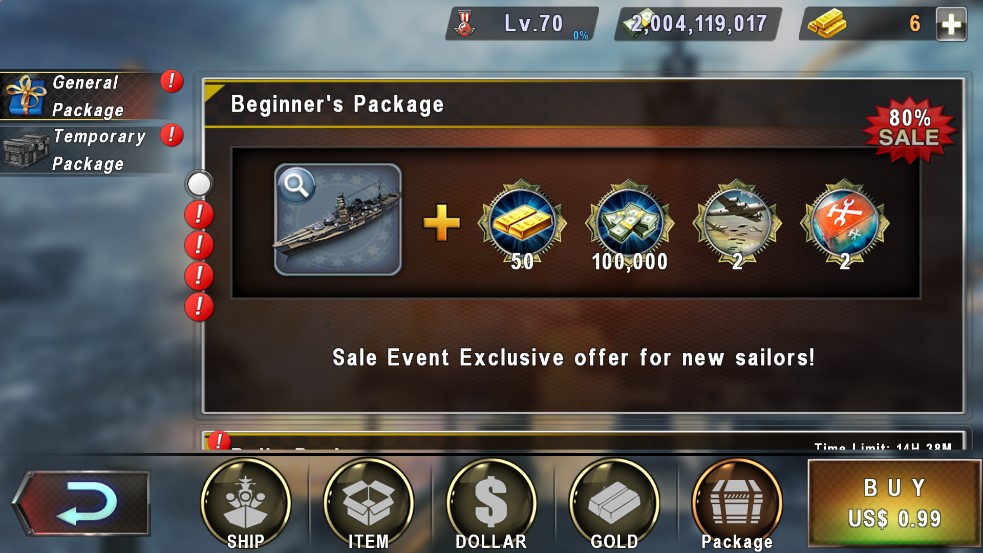The height and width of the screenshot is (553, 983).
Task: Tap the bomber airstrike reward icon
Action: coord(737,224)
